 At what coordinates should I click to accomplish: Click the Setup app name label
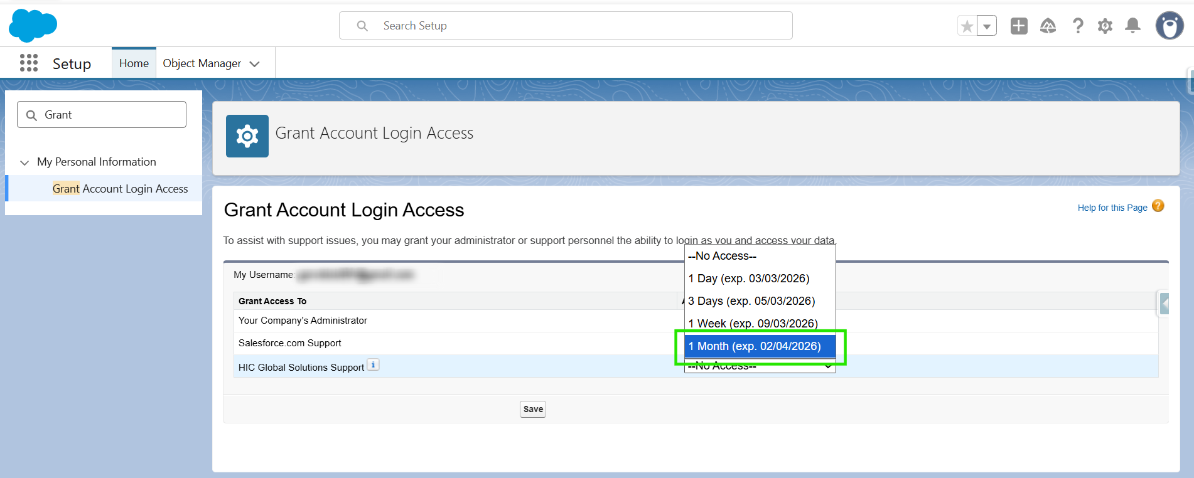tap(72, 64)
